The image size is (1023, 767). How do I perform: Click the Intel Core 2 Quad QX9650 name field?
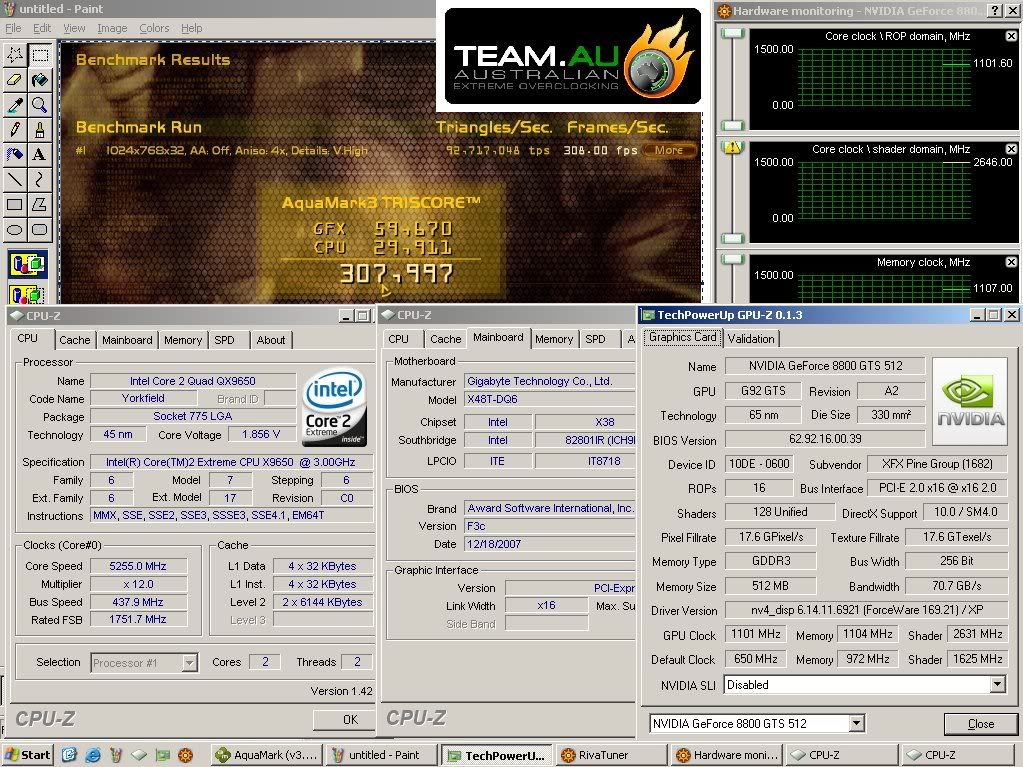click(192, 381)
